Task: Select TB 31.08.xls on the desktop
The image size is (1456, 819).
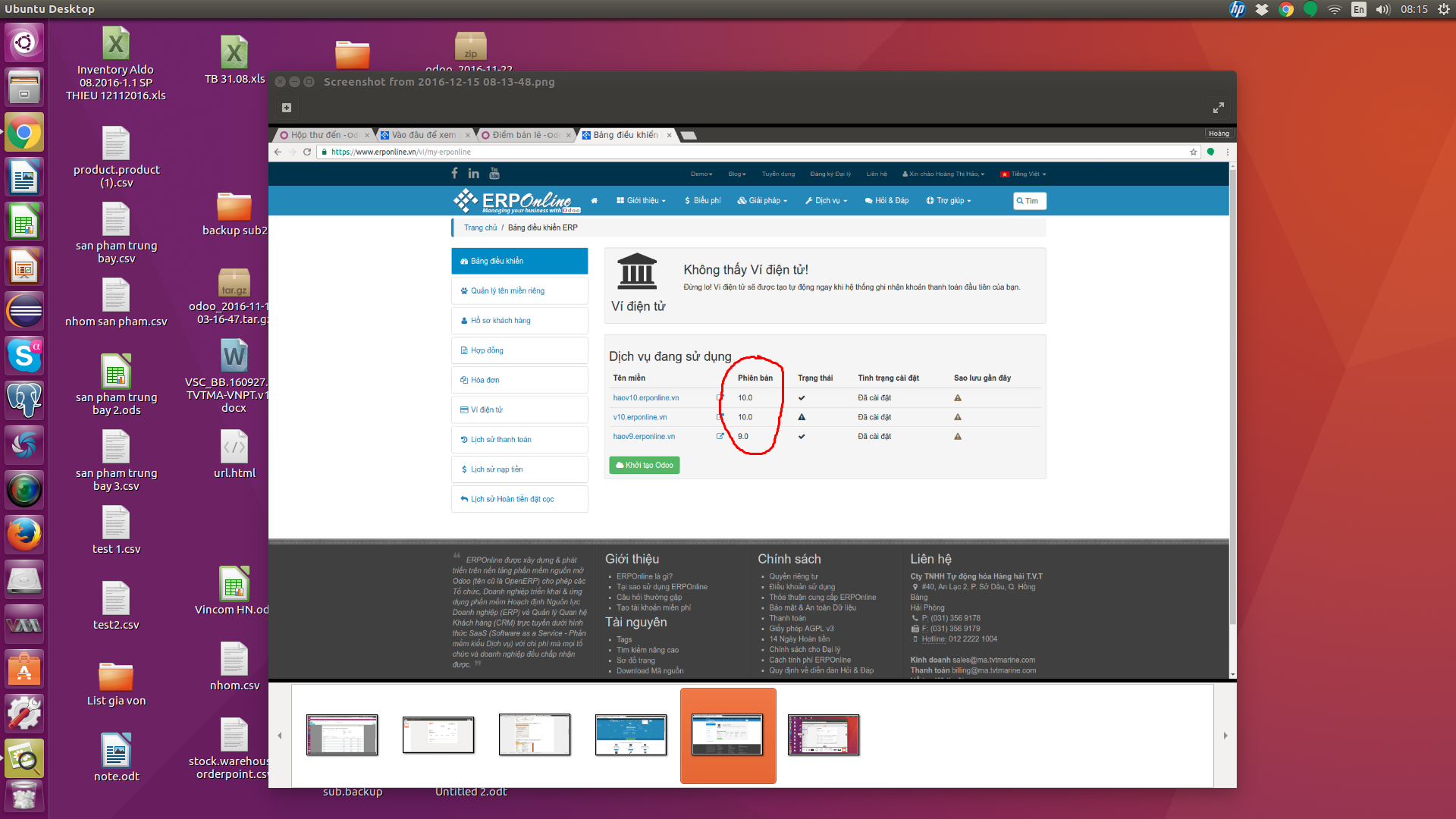Action: coord(234,60)
